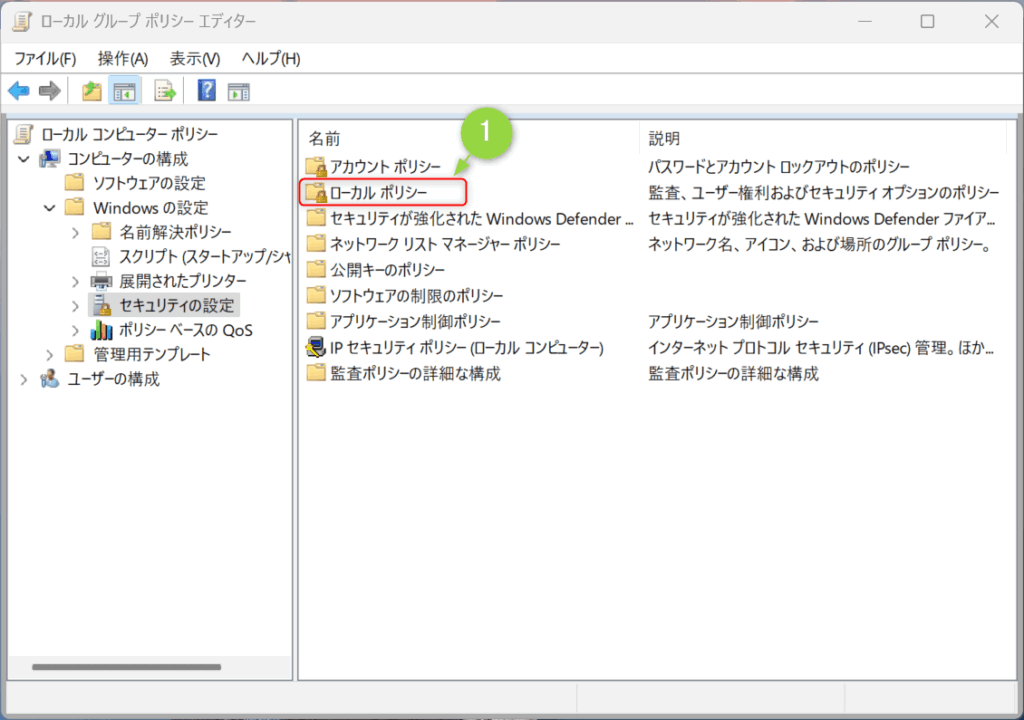Open Help via the question mark icon

(207, 91)
